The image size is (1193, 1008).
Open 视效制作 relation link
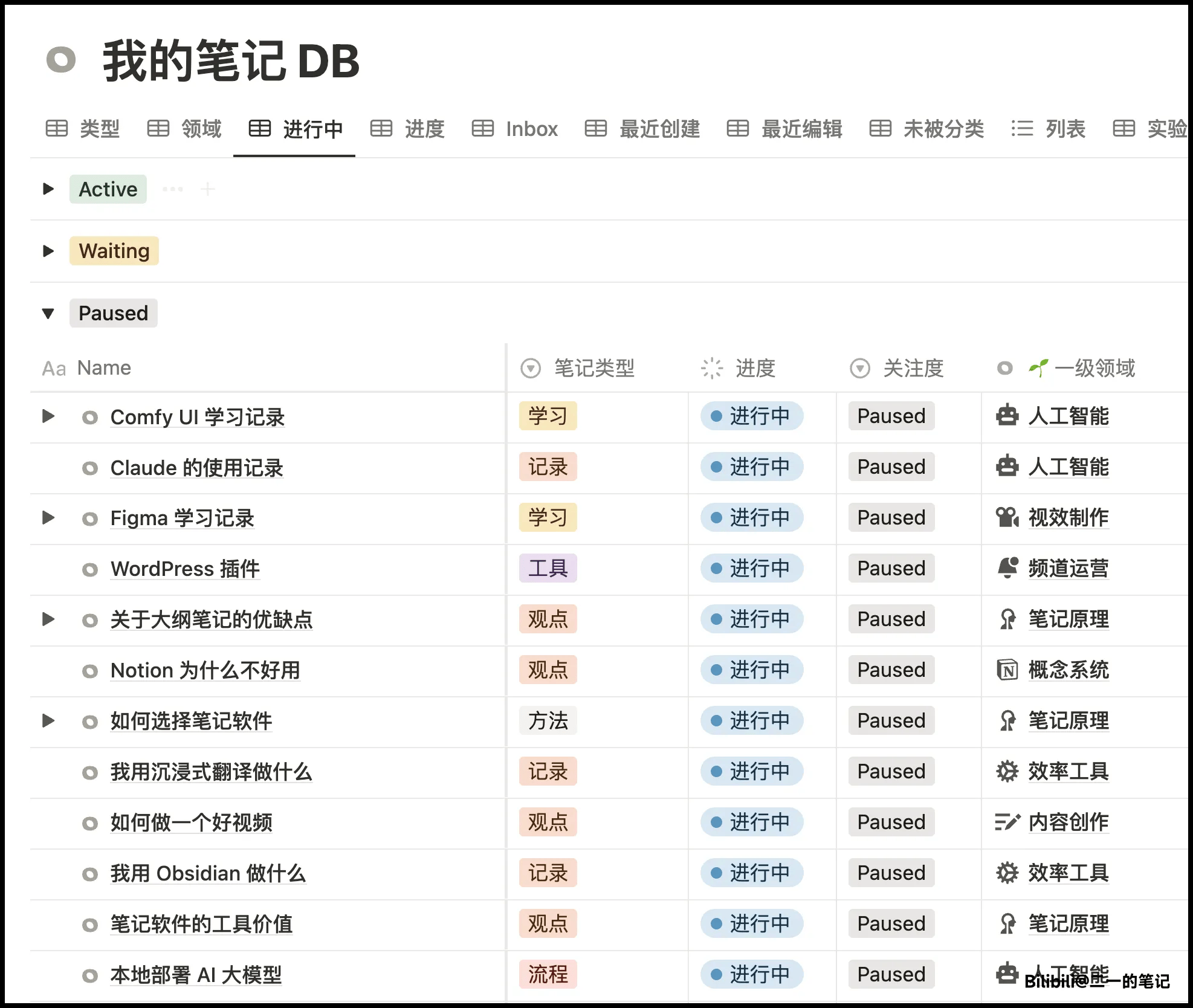coord(1069,517)
